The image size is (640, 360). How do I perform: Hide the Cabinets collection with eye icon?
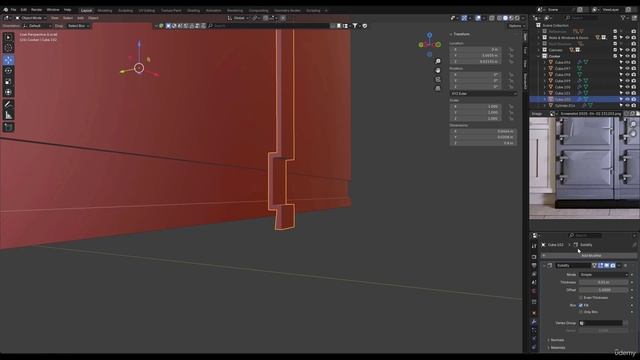[627, 50]
